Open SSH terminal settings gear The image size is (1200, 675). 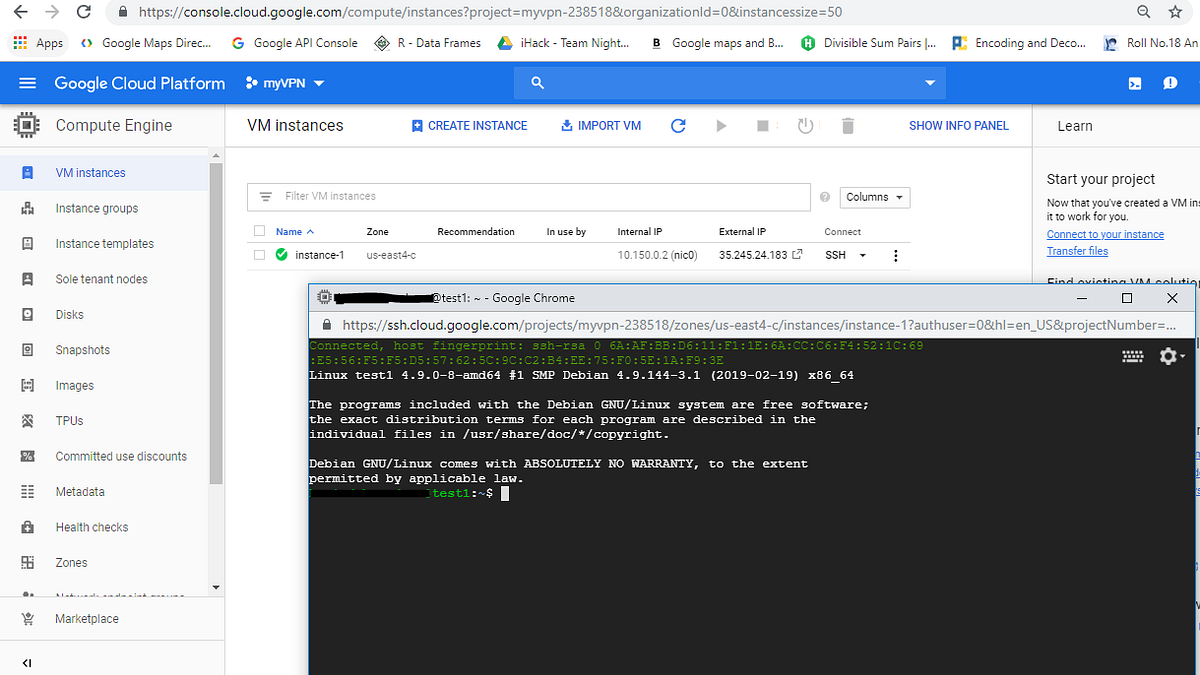1170,355
